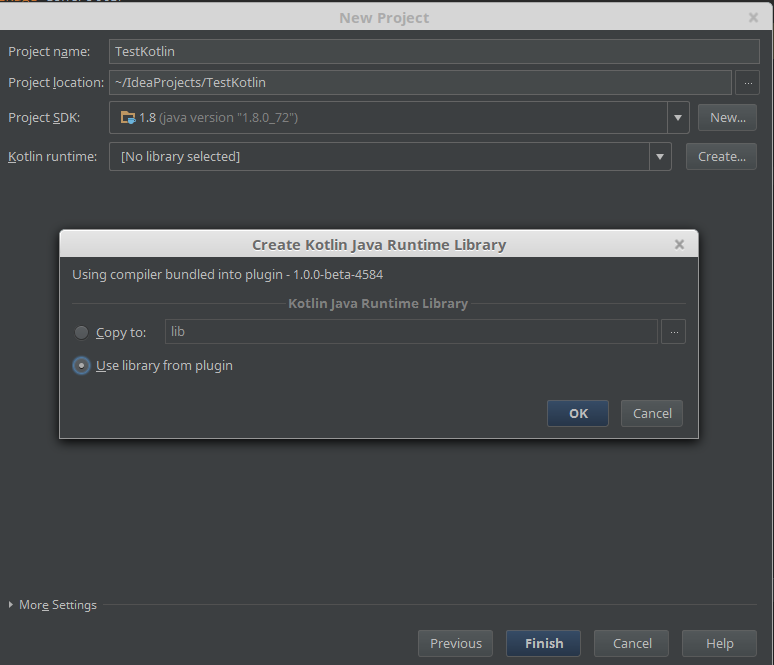
Task: Open the Project SDK dropdown arrow
Action: pyautogui.click(x=678, y=117)
